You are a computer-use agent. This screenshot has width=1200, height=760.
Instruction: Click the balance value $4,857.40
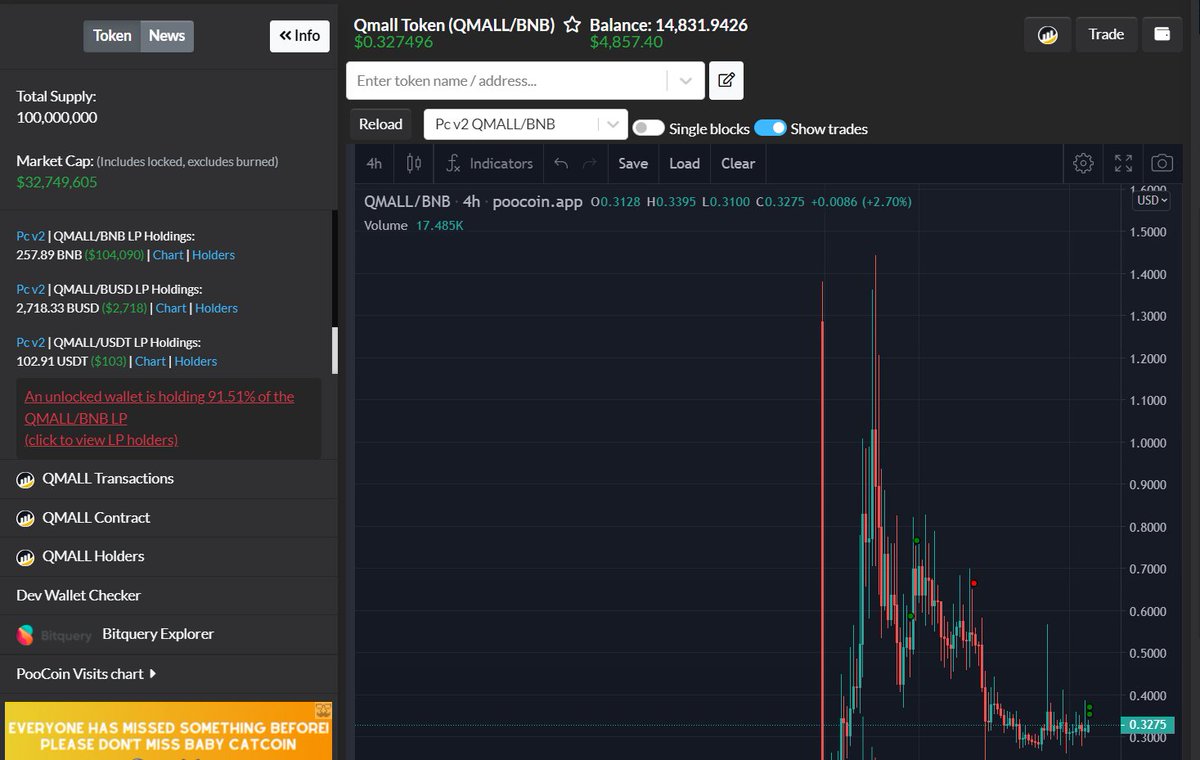[x=626, y=42]
